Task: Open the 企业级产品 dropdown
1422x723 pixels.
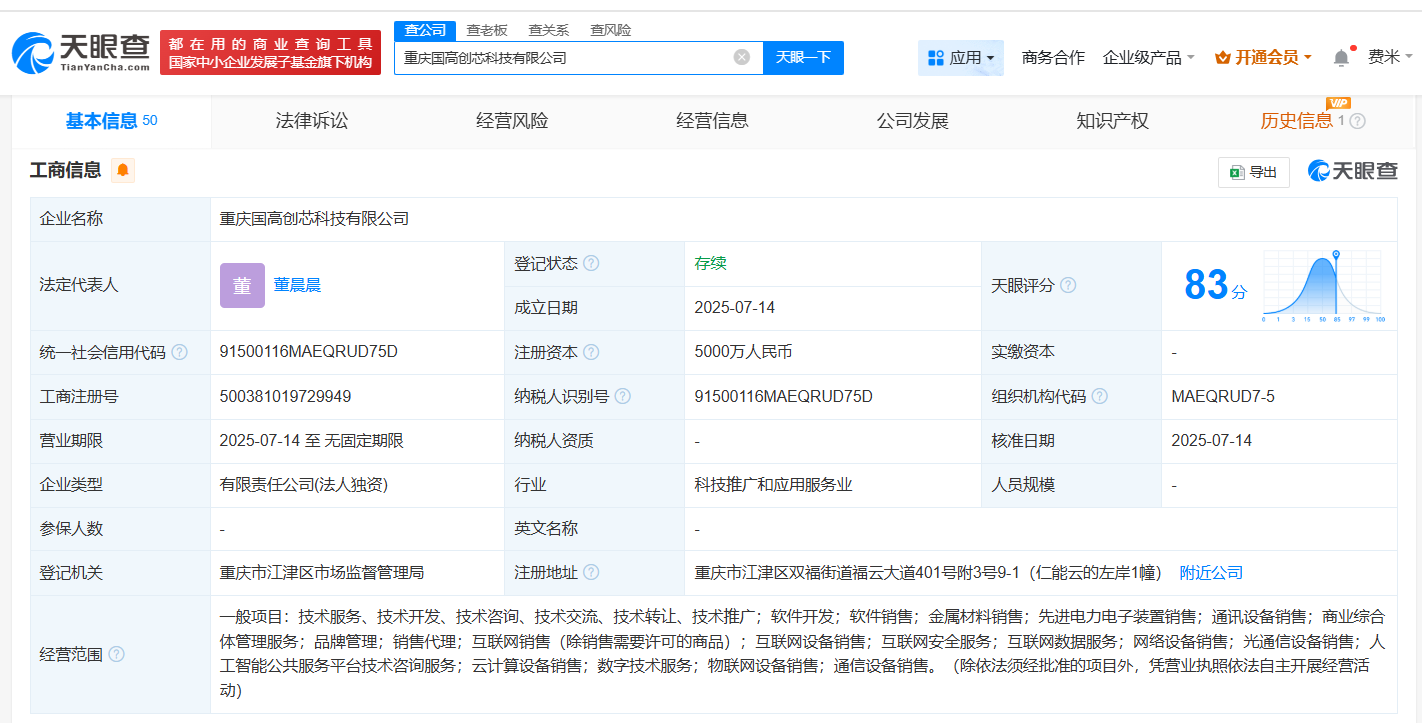Action: (x=1148, y=57)
